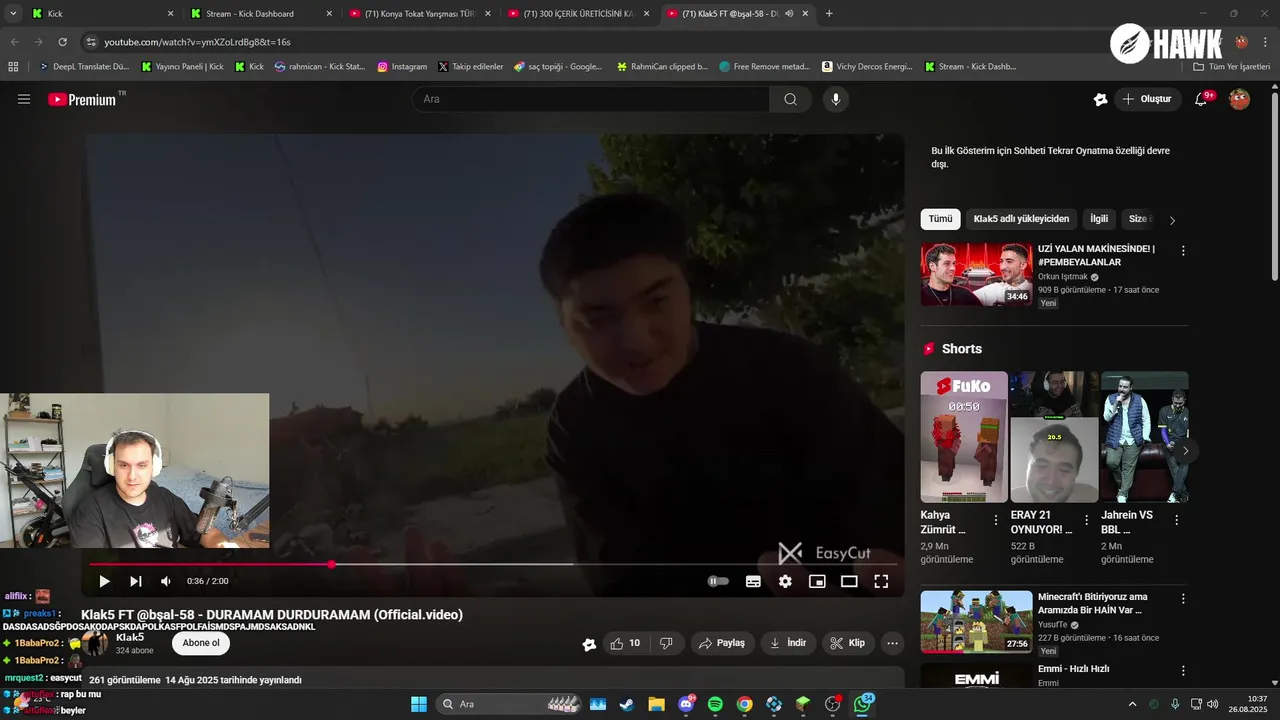The width and height of the screenshot is (1280, 720).
Task: Dislike the video with thumbs down
Action: coord(666,643)
